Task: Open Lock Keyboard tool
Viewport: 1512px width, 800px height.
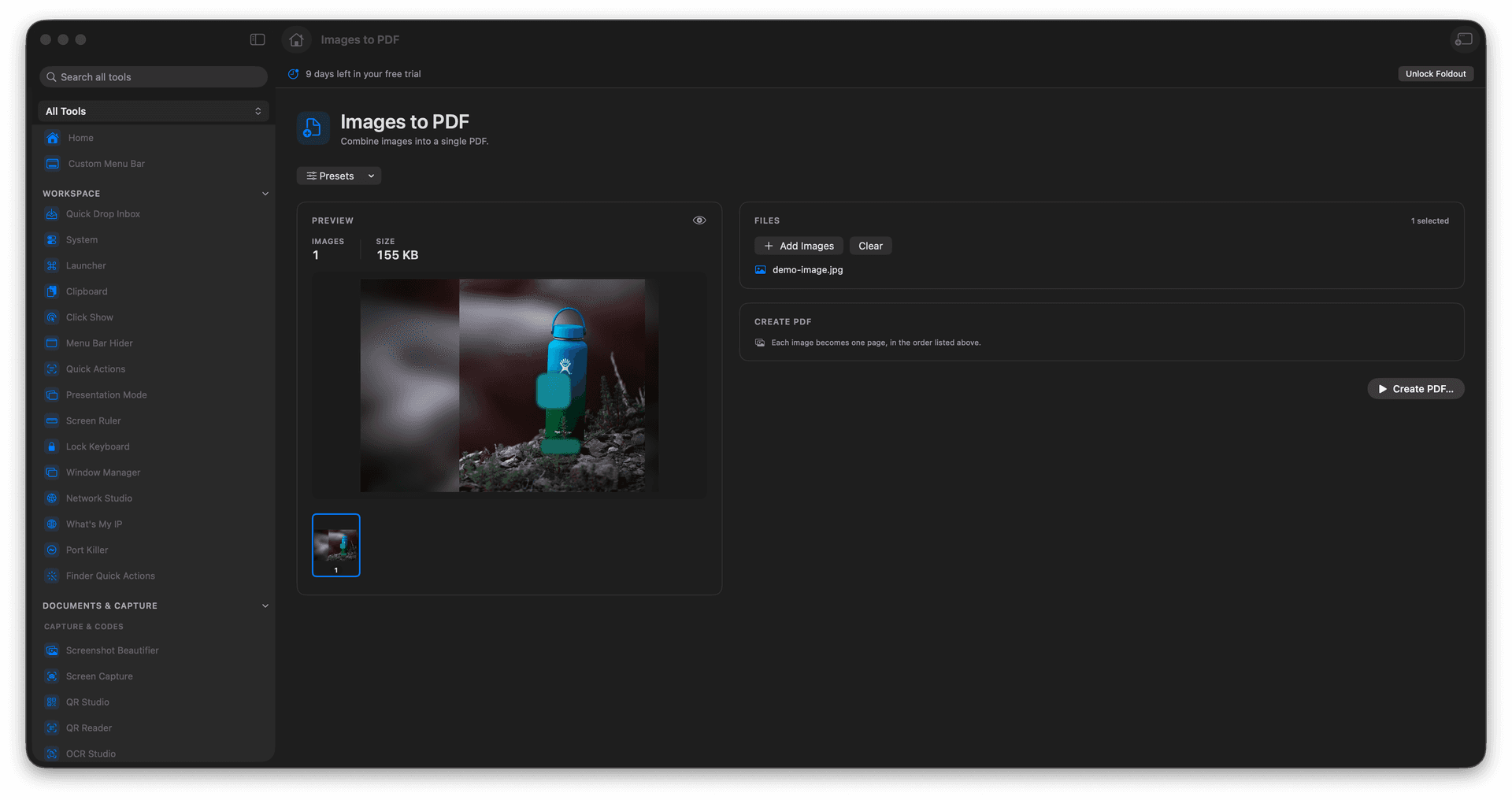Action: point(154,446)
